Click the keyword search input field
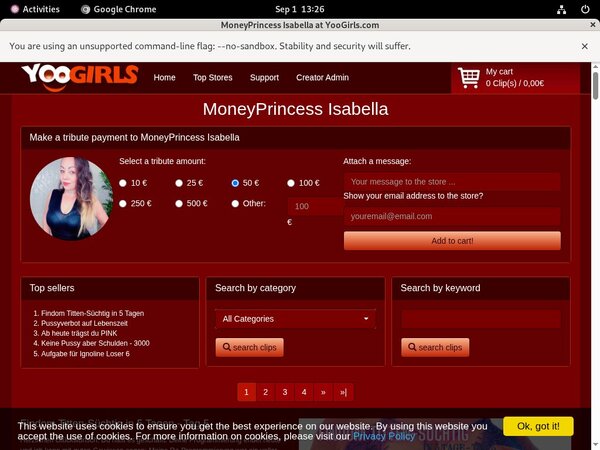 point(480,319)
